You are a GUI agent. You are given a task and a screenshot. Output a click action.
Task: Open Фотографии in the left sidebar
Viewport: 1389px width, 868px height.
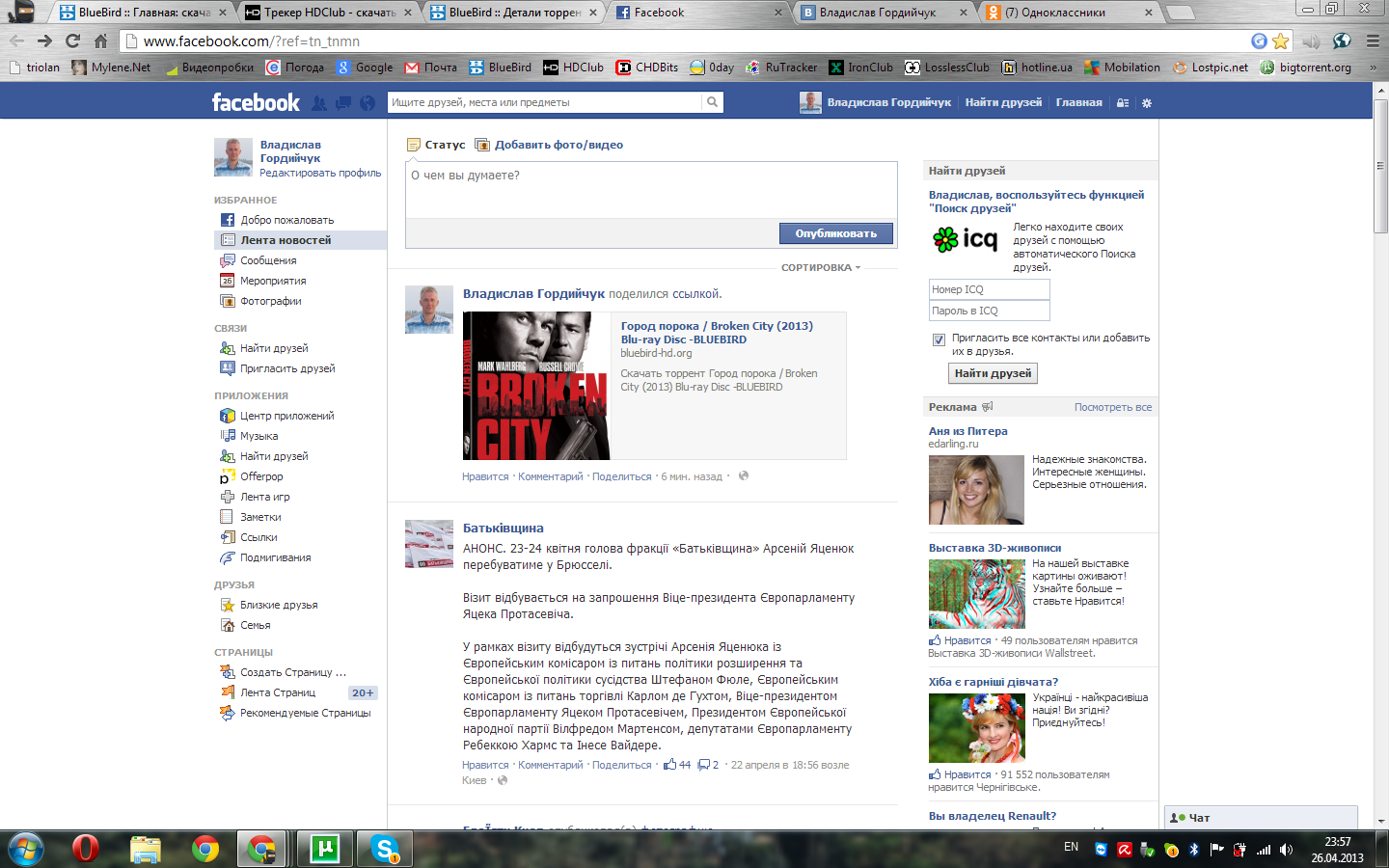click(260, 301)
